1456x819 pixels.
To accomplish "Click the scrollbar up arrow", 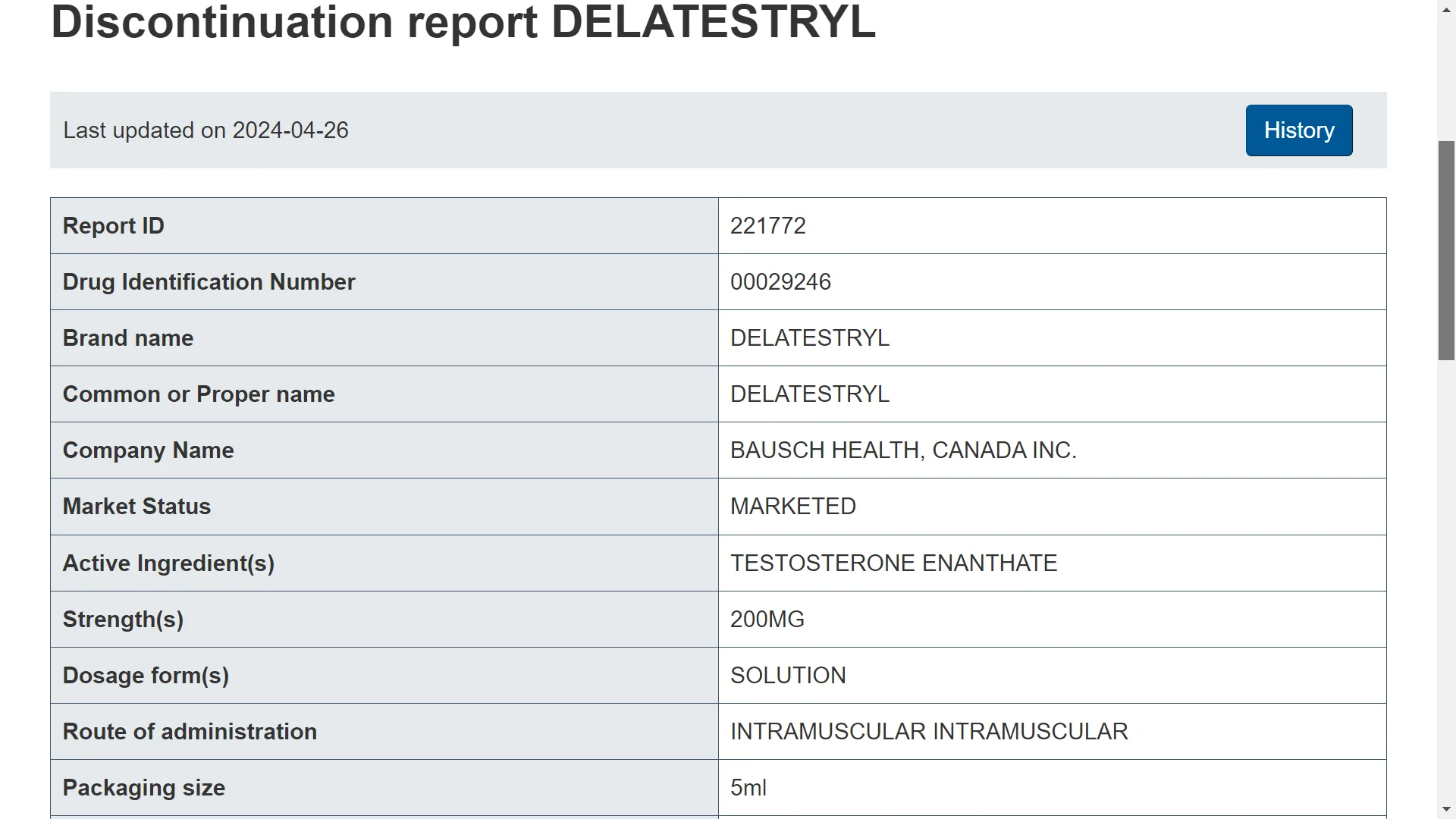I will click(x=1446, y=8).
